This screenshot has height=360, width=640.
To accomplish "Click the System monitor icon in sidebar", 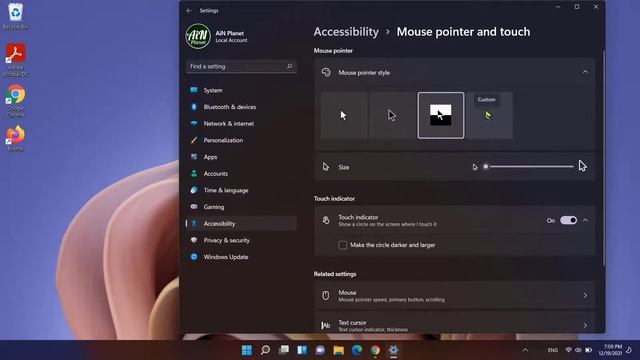I will point(194,90).
